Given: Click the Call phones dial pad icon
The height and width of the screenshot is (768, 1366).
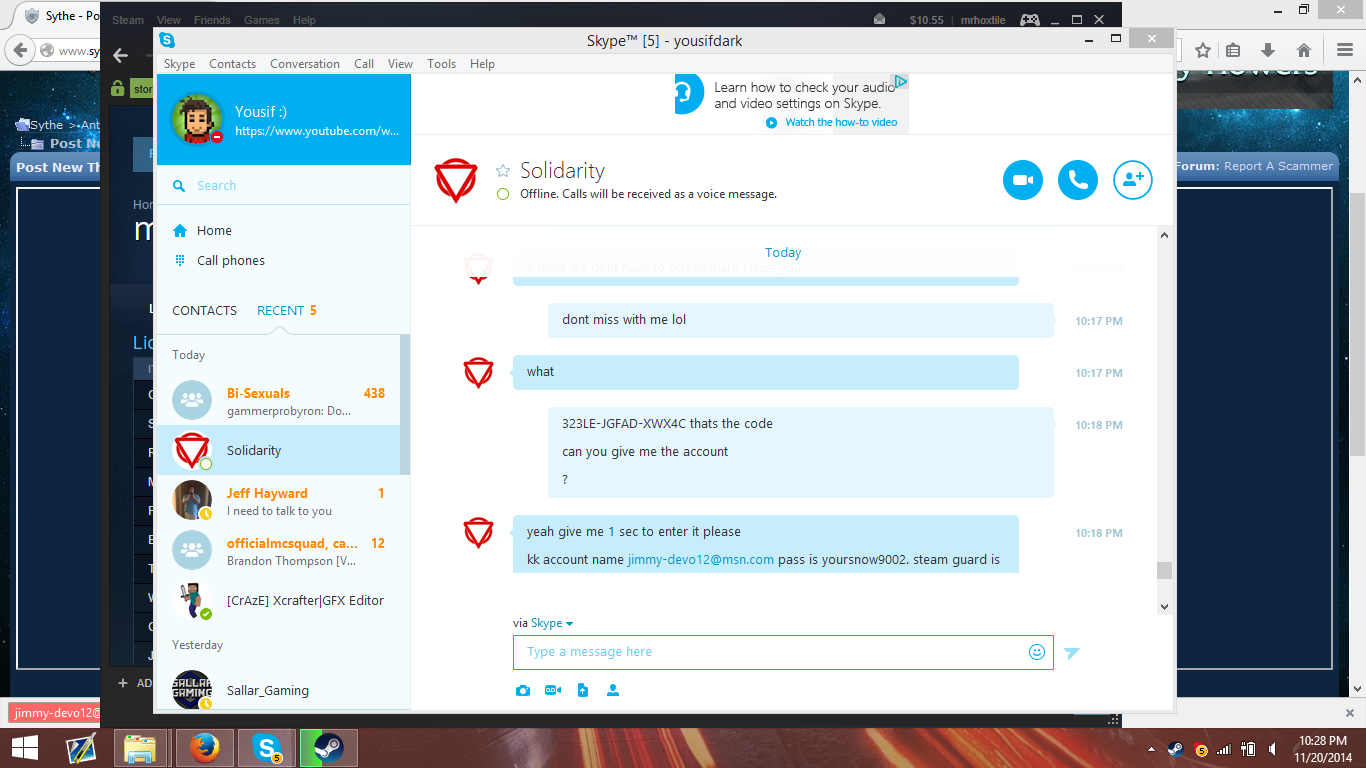Looking at the screenshot, I should (180, 260).
